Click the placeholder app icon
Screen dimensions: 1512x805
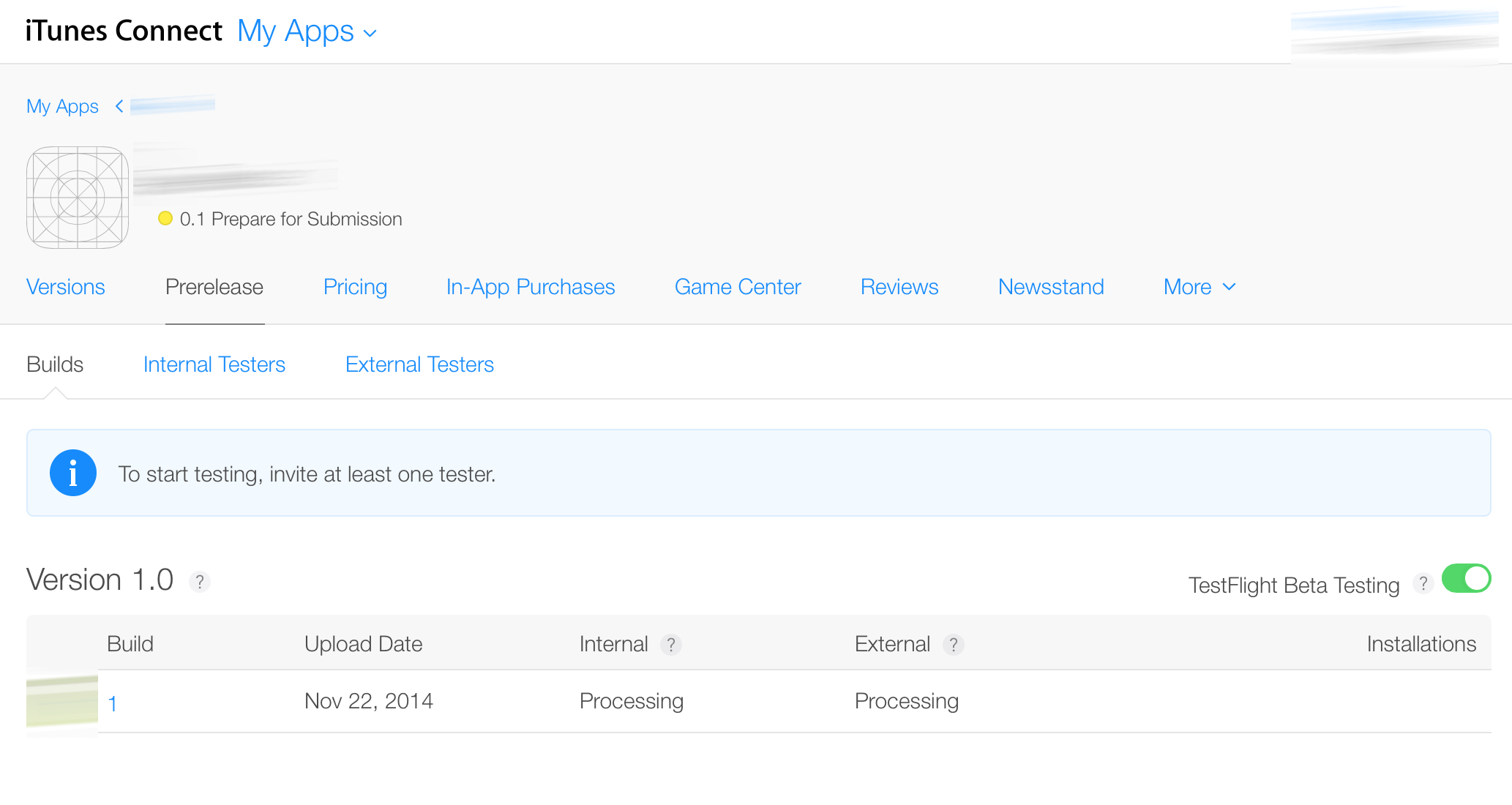78,198
